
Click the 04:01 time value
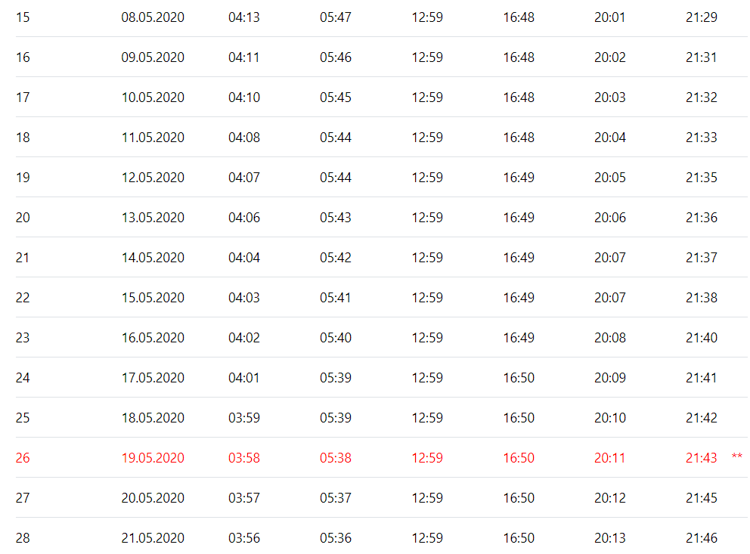point(244,378)
